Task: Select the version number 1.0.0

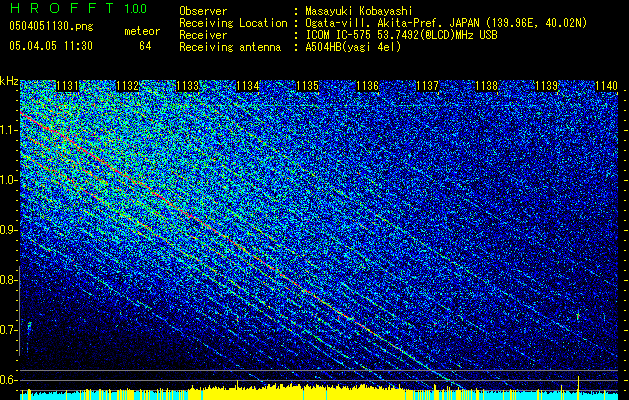Action: coord(136,8)
